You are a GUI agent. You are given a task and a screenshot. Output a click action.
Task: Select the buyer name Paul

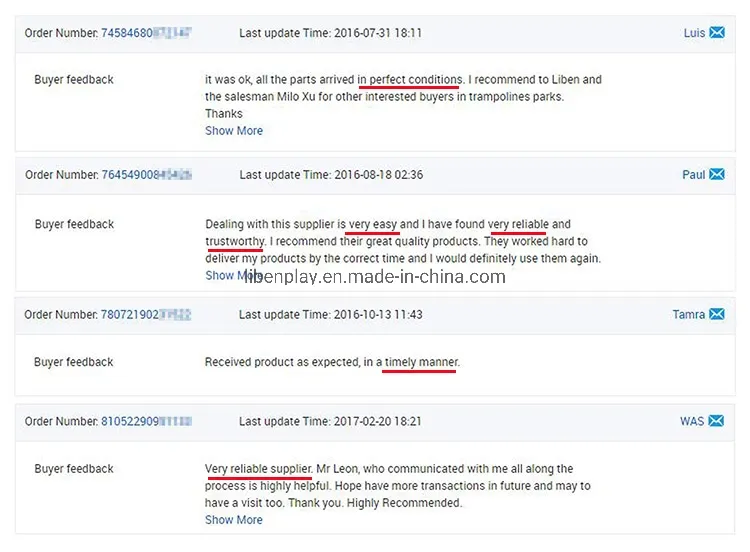693,174
